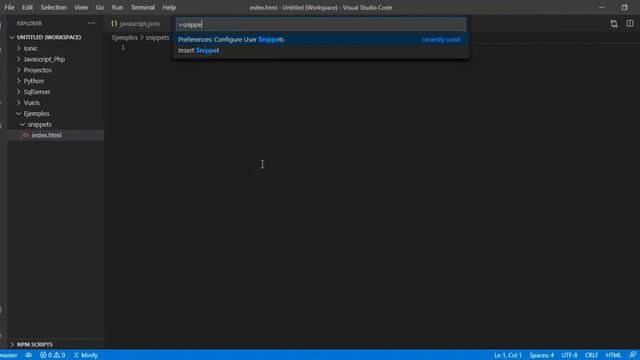Click the command palette input field
The width and height of the screenshot is (640, 360).
pyautogui.click(x=321, y=24)
